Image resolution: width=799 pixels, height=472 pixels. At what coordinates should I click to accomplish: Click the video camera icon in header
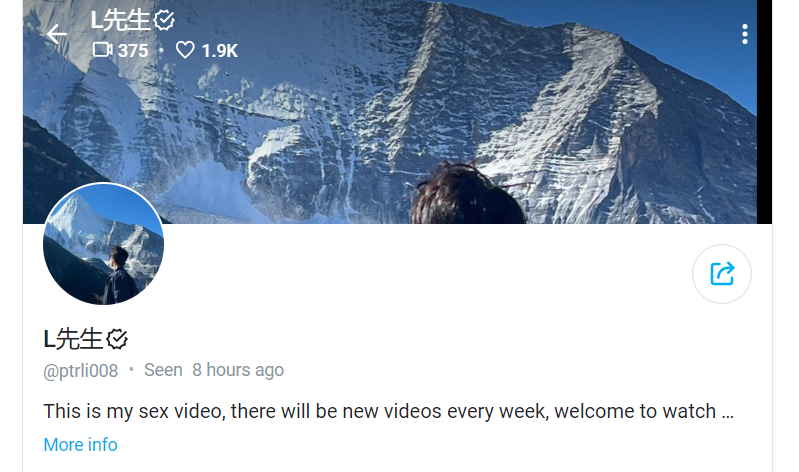102,50
